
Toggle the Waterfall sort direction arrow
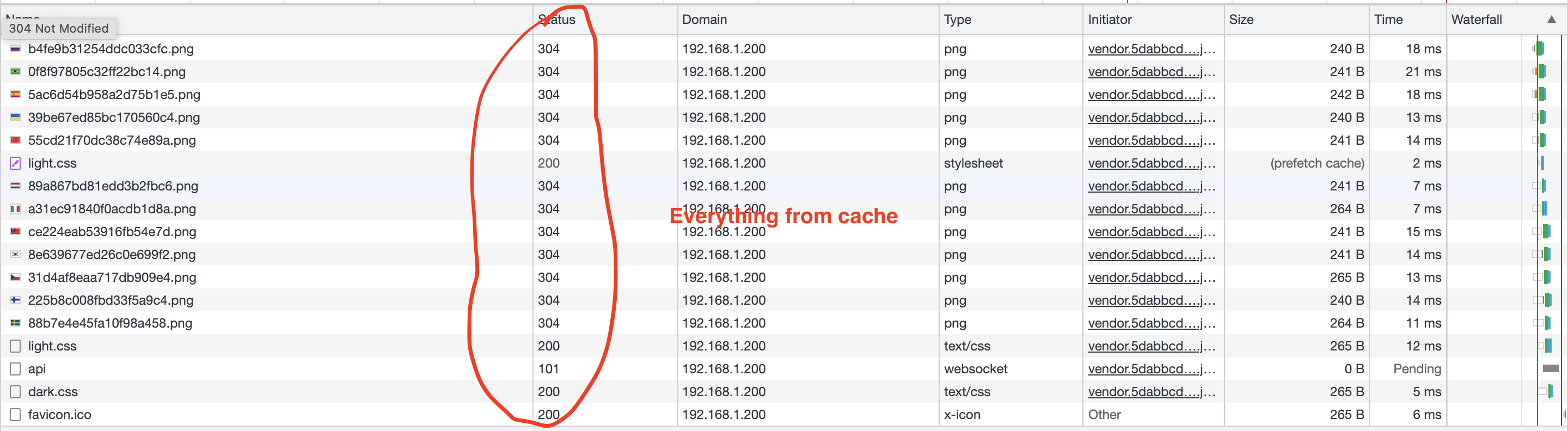pyautogui.click(x=1552, y=20)
